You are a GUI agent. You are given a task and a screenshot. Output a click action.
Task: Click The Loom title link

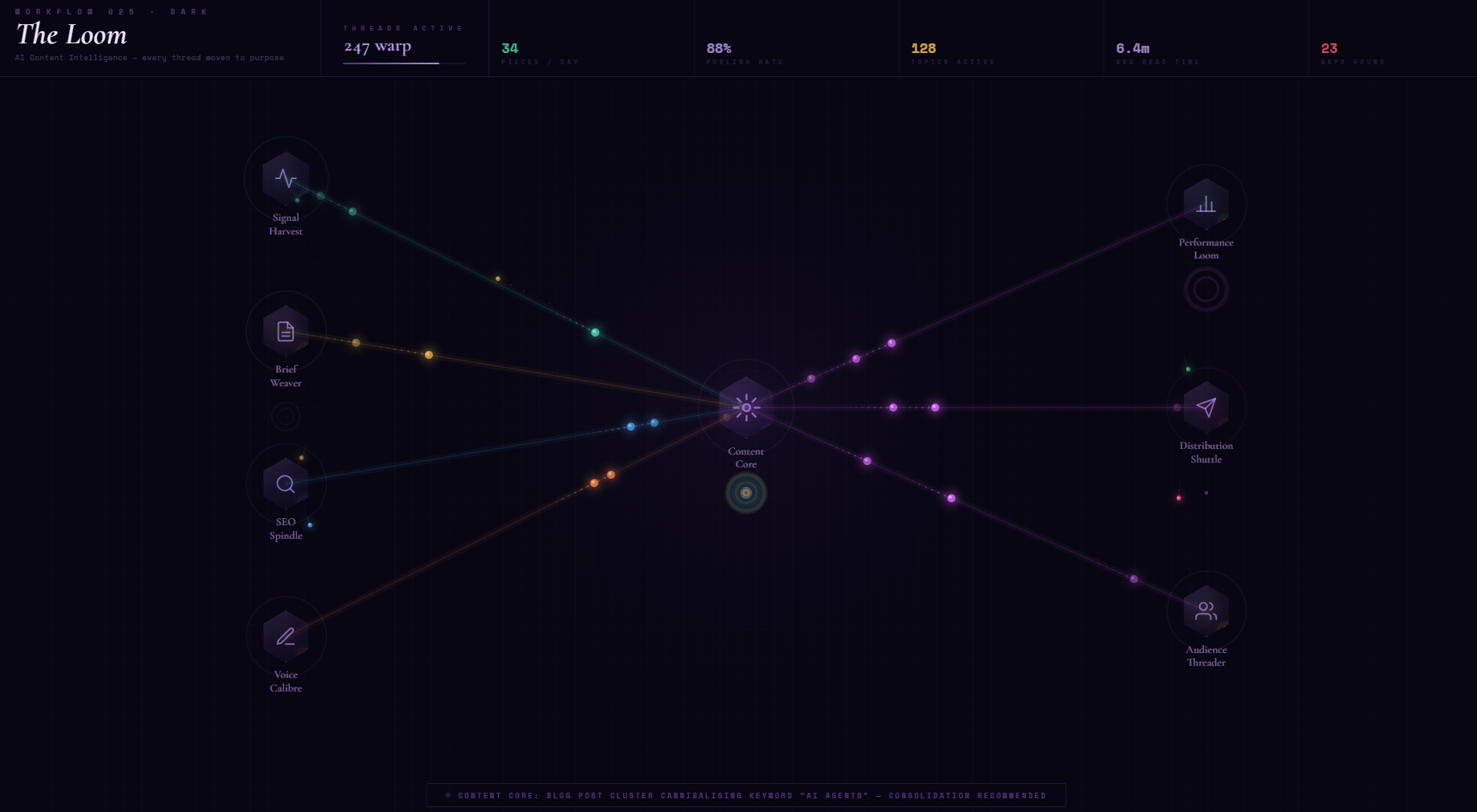point(72,35)
